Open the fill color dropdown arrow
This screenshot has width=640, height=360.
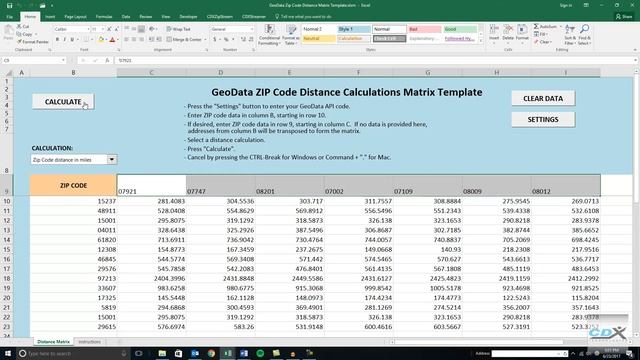(106, 40)
